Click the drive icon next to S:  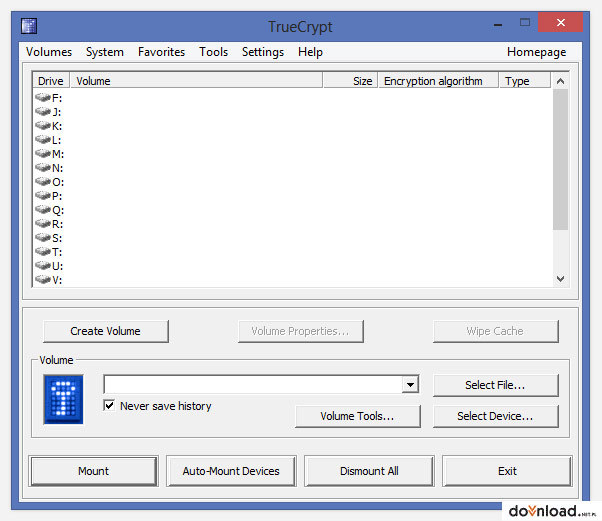43,238
